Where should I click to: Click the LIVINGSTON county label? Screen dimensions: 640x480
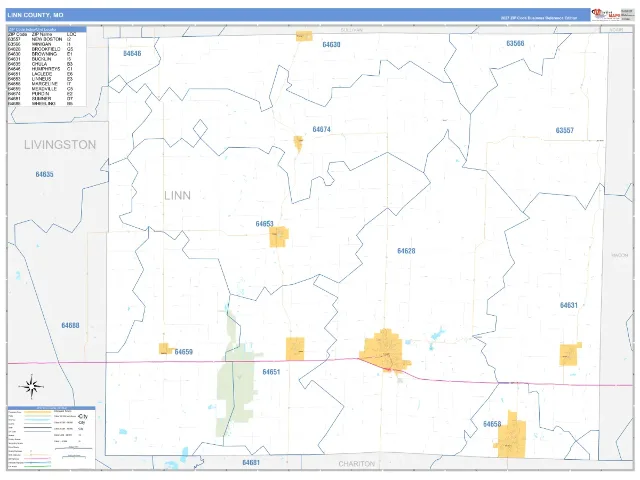pos(60,144)
